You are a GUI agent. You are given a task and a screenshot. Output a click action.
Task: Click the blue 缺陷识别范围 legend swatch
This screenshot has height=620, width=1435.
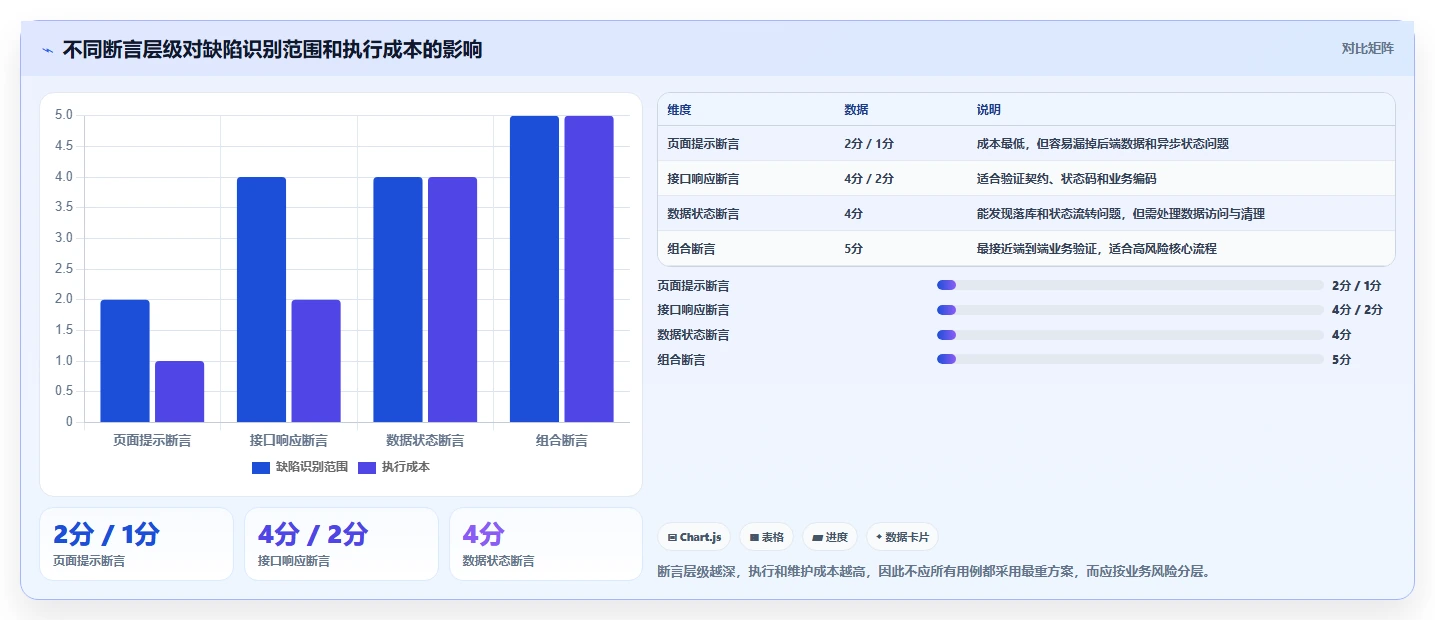pos(261,467)
